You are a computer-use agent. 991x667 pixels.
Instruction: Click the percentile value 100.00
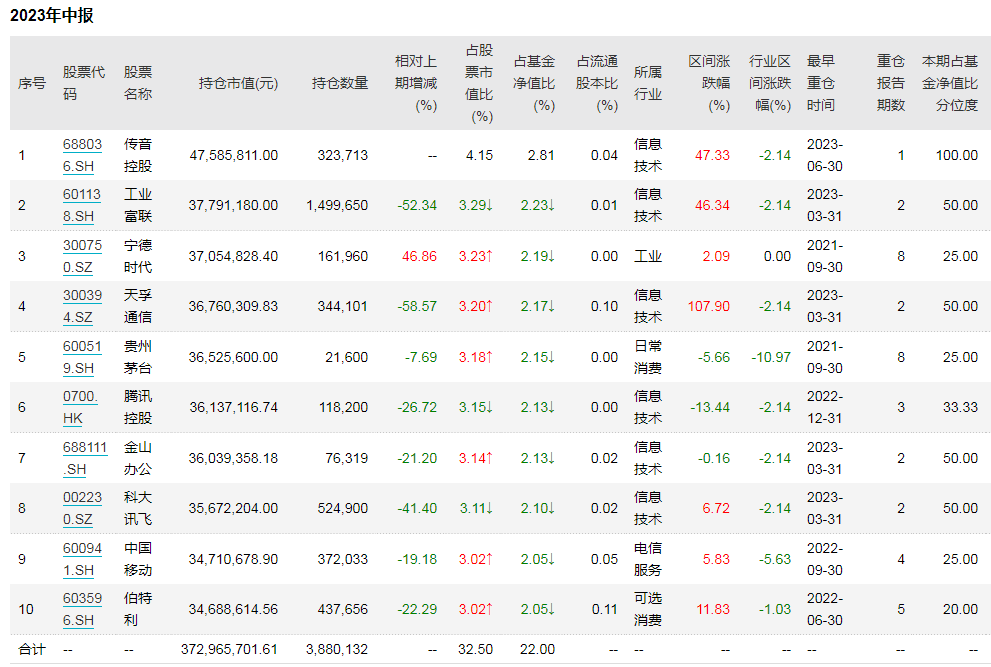(x=957, y=155)
